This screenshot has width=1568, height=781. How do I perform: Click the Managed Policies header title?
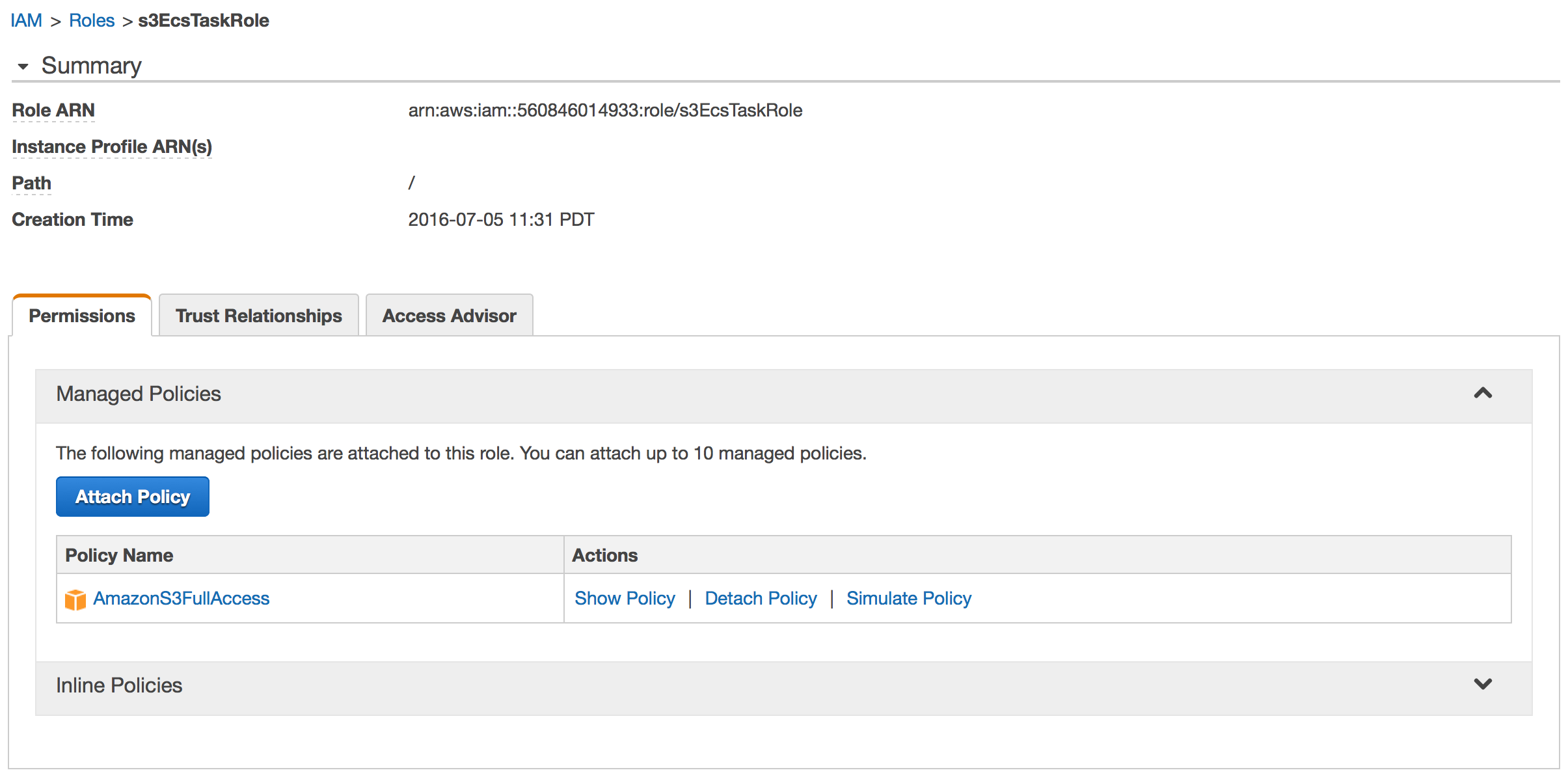[139, 394]
